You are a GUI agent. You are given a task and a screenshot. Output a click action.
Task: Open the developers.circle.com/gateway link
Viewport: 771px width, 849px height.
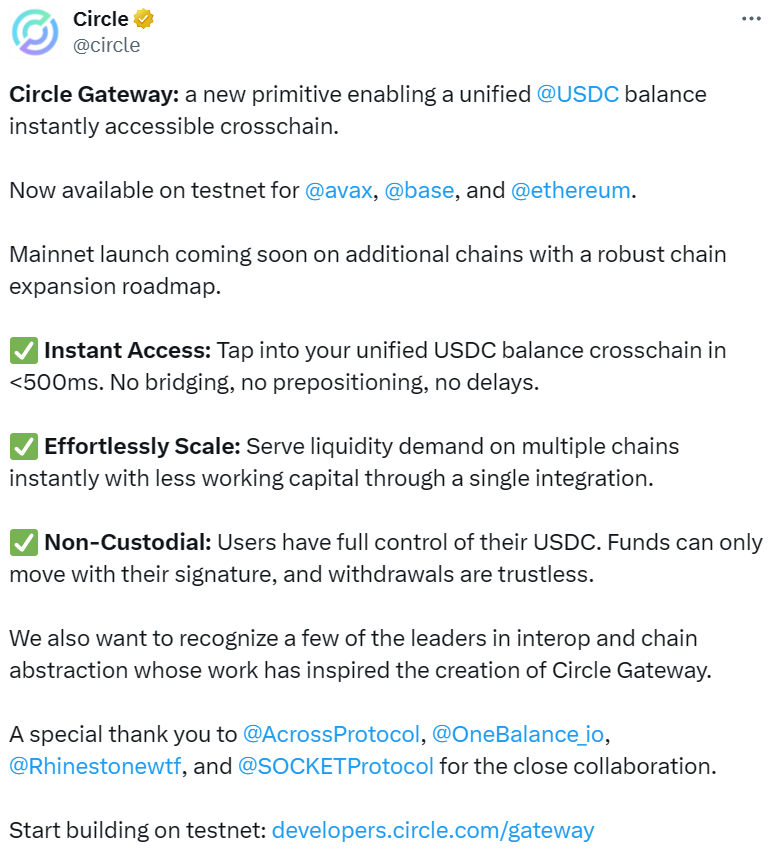pyautogui.click(x=433, y=830)
